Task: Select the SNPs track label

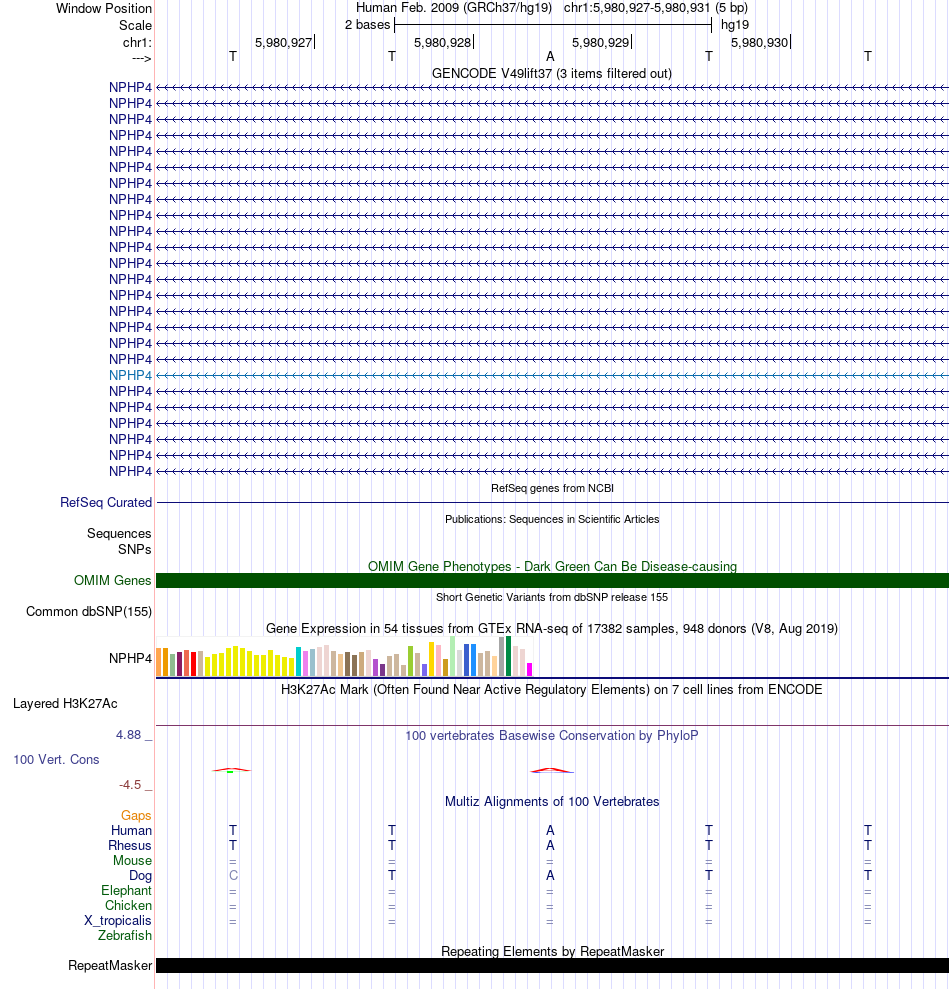Action: [134, 549]
